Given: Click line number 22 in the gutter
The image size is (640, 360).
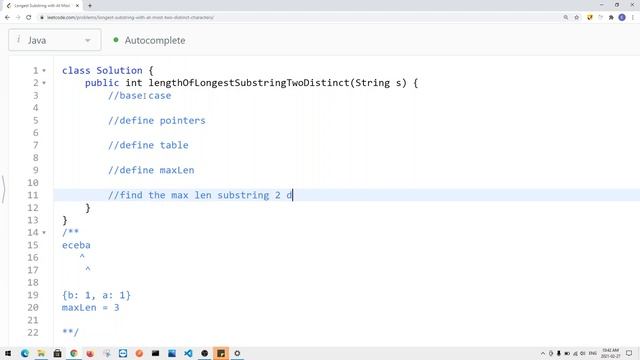Looking at the screenshot, I should 33,333.
